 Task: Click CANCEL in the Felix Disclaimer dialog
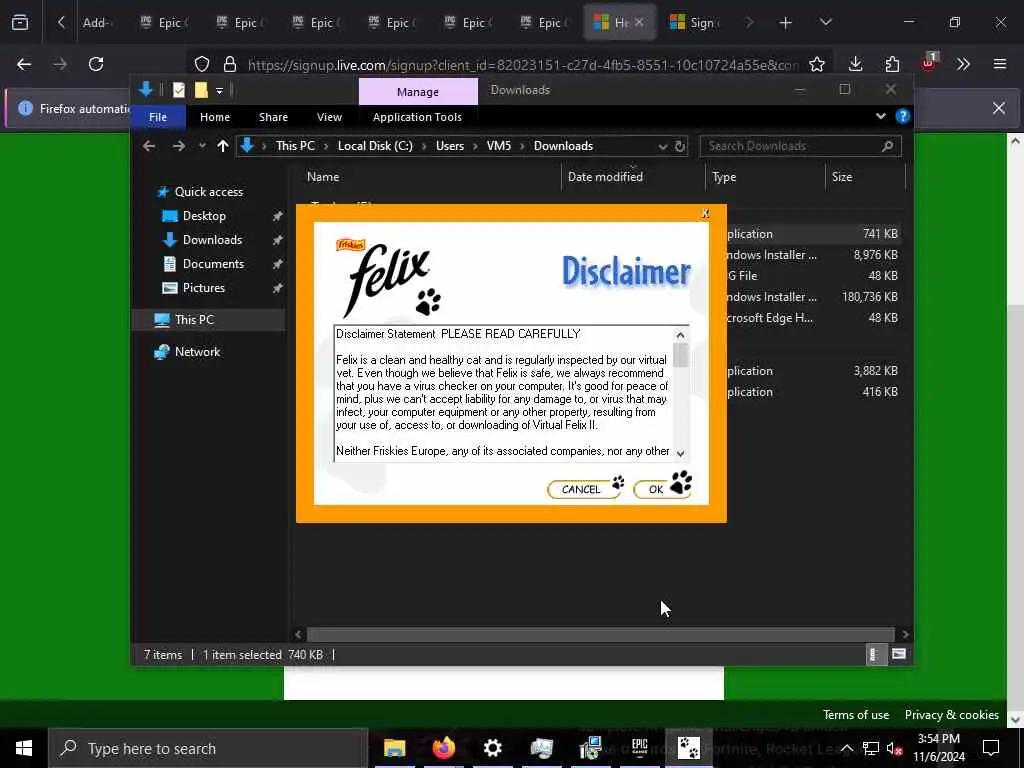point(583,489)
